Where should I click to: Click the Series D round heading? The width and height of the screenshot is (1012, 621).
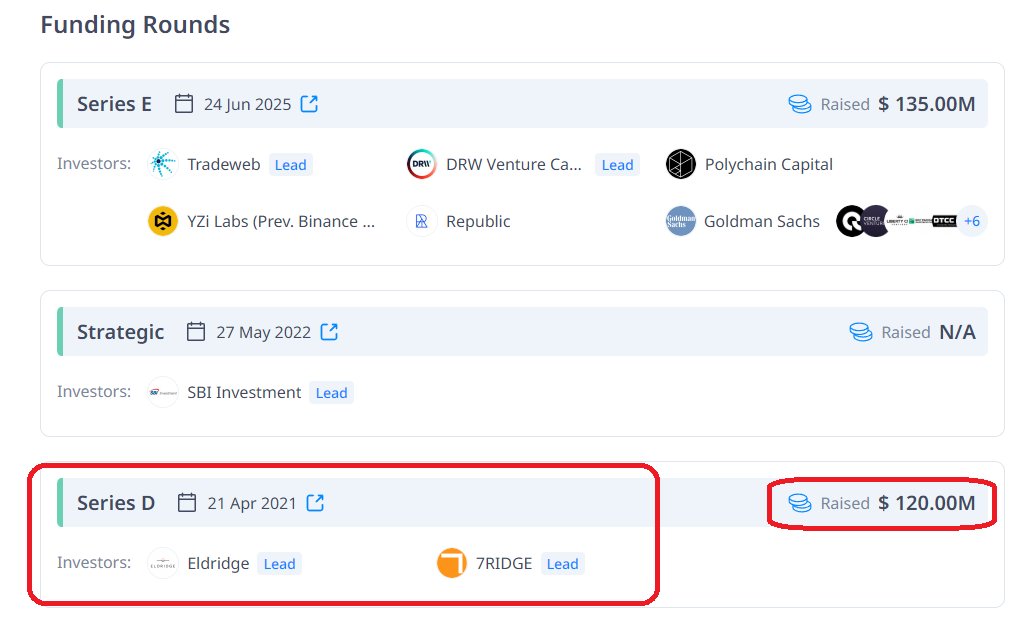tap(116, 502)
